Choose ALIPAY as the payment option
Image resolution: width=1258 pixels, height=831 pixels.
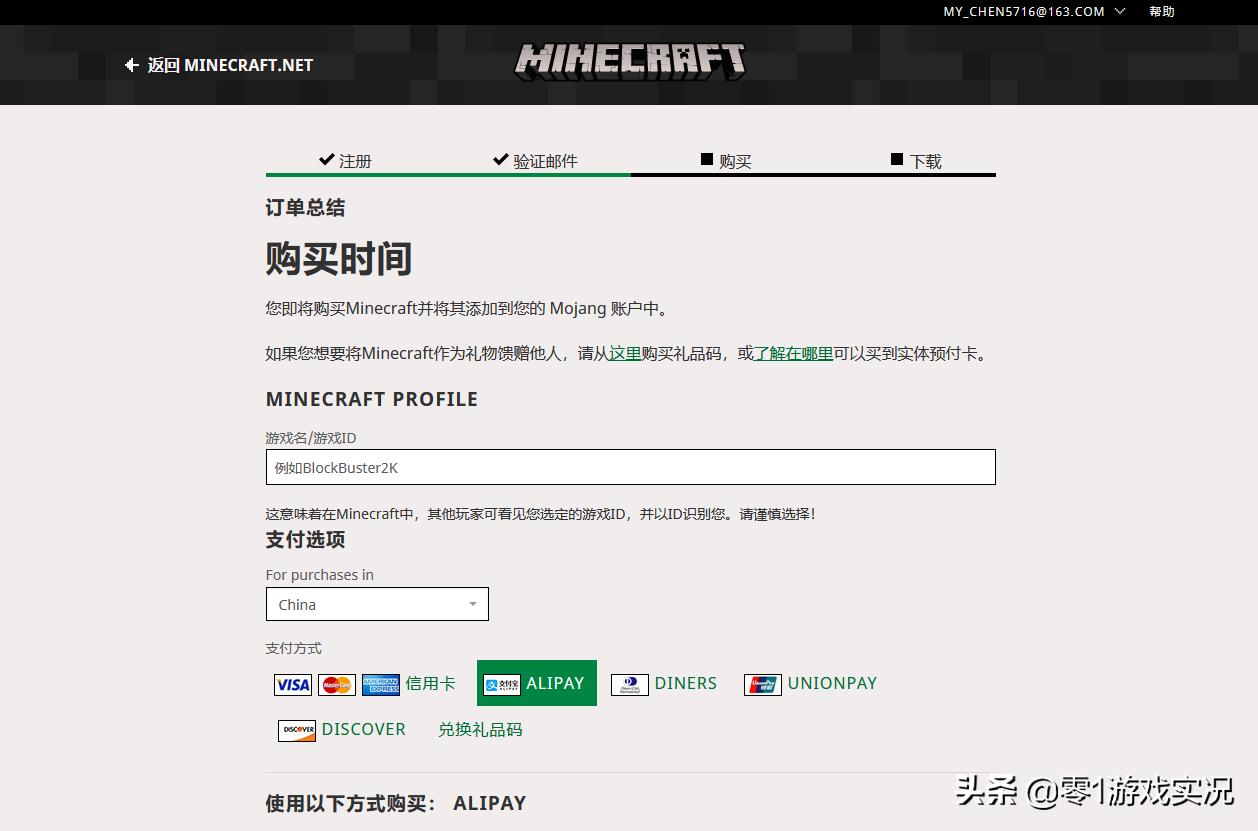pos(536,683)
